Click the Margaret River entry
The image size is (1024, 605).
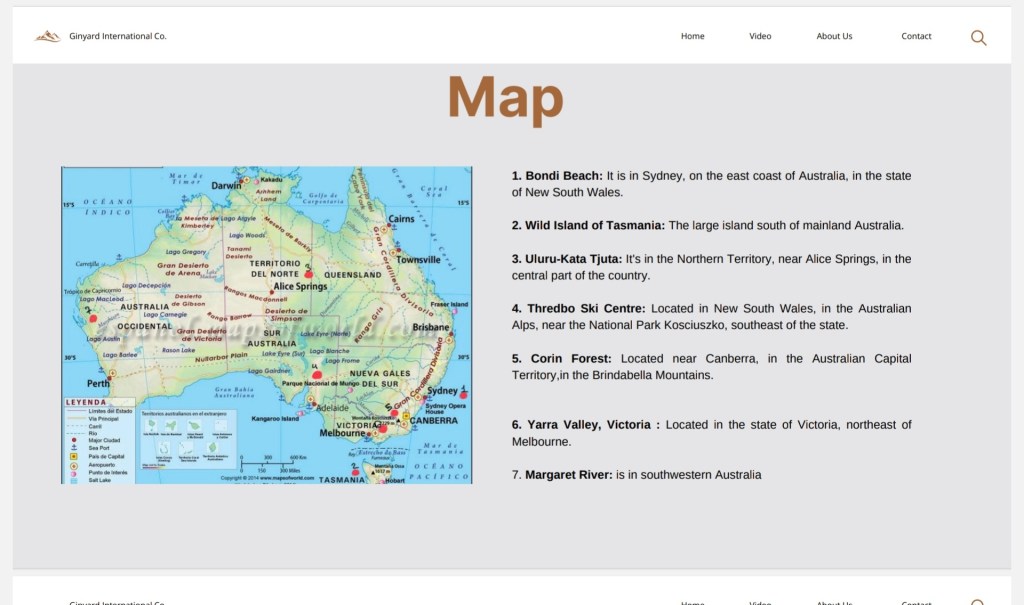pyautogui.click(x=568, y=475)
